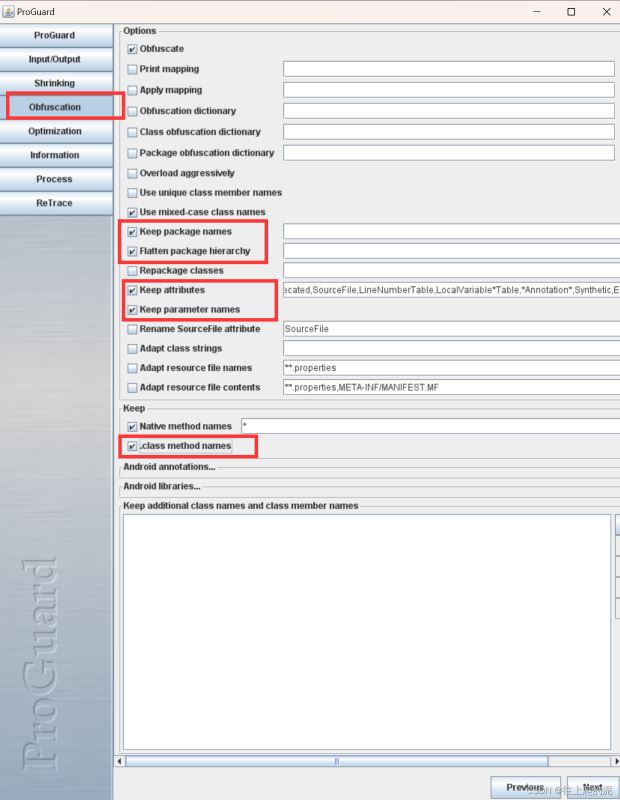
Task: Enable Rename SourceFile attribute checkbox
Action: 132,329
